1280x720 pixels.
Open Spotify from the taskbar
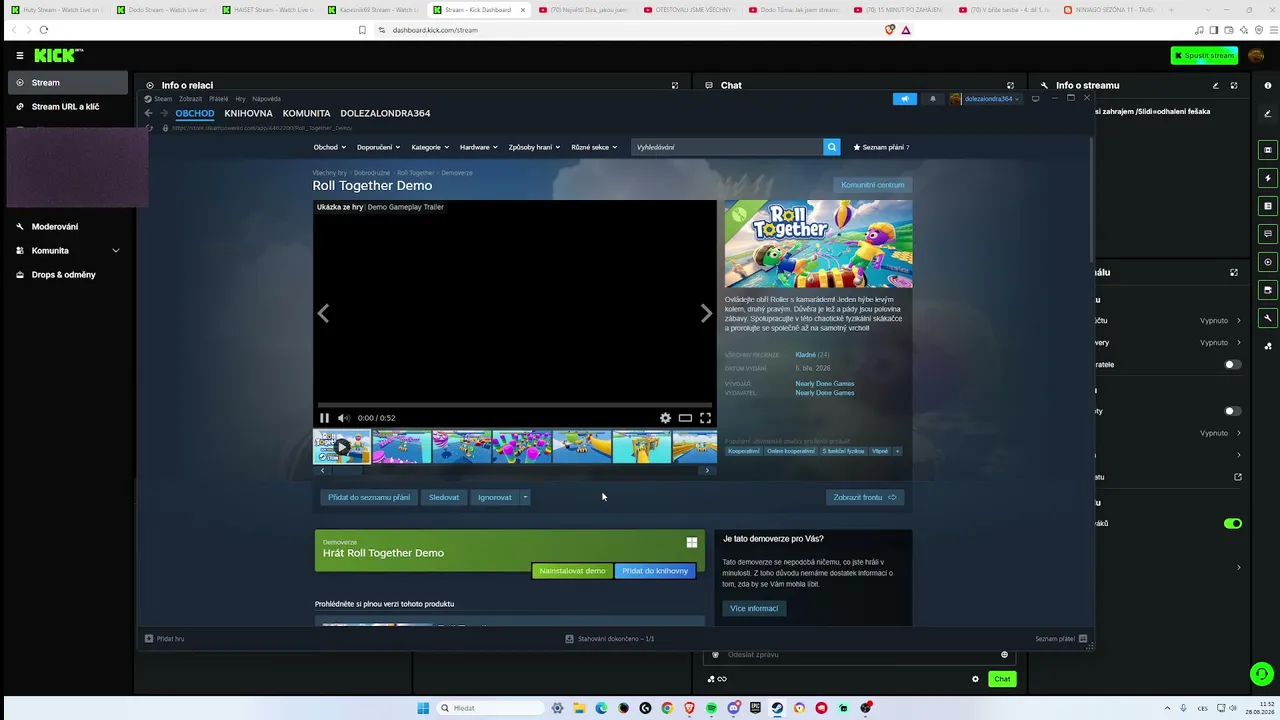click(711, 708)
